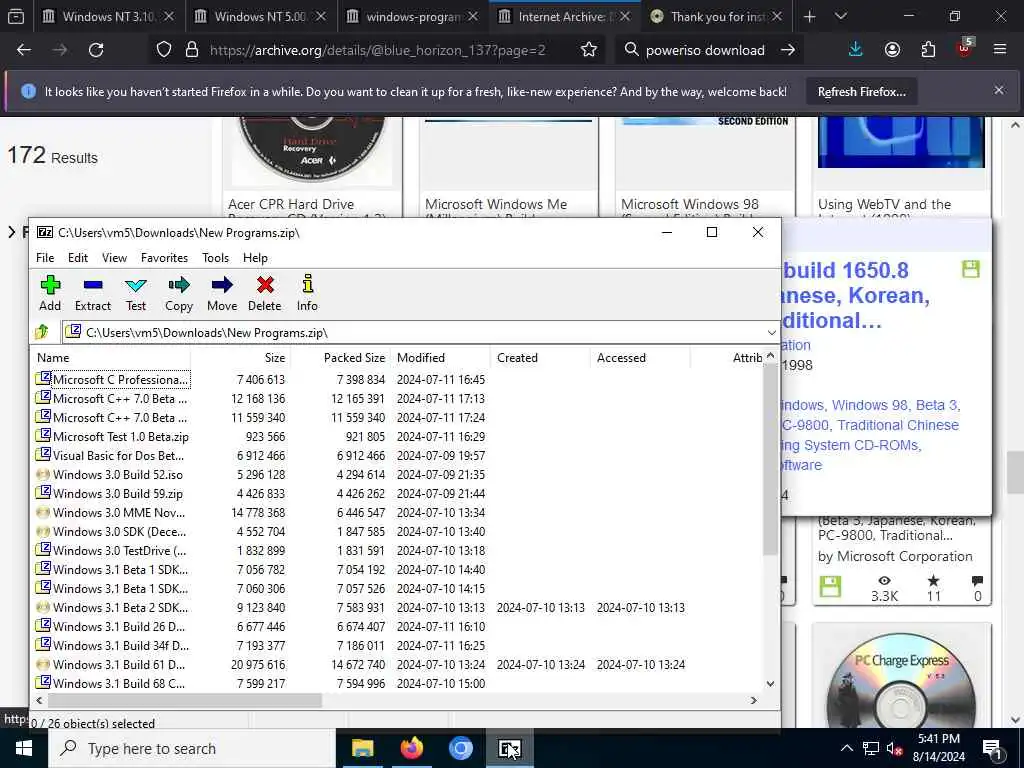Go back one page in Firefox
The width and height of the screenshot is (1024, 768).
[x=24, y=50]
